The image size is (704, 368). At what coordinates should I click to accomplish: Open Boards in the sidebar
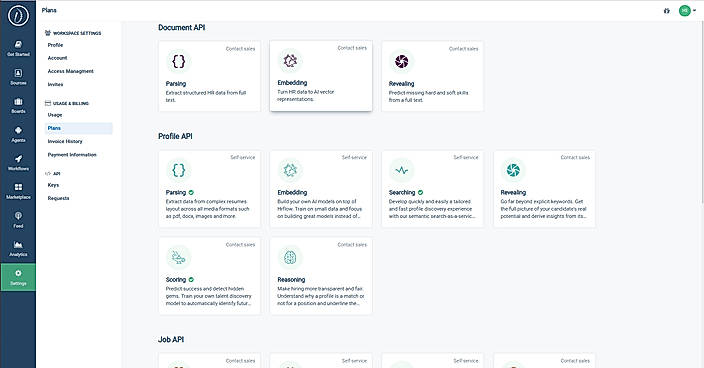18,105
